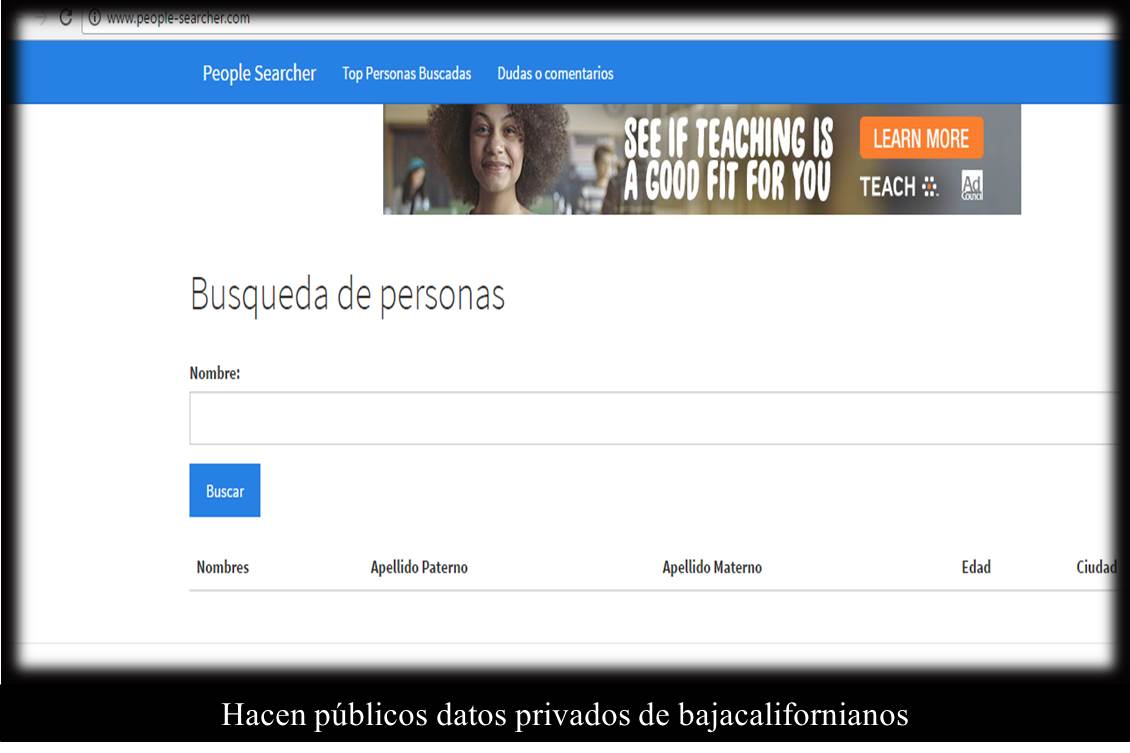Click the browser reload icon
Viewport: 1130px width, 753px height.
pos(66,18)
